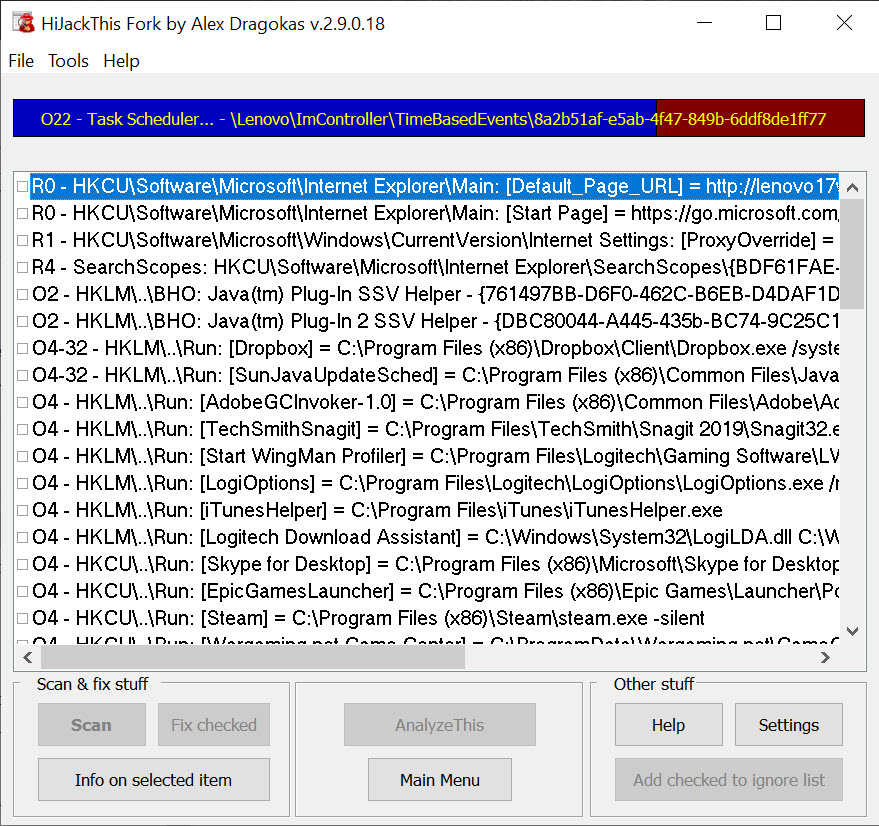Screen dimensions: 879x826
Task: Check the Java Plug-In SSV Helper BHO box
Action: pos(22,294)
